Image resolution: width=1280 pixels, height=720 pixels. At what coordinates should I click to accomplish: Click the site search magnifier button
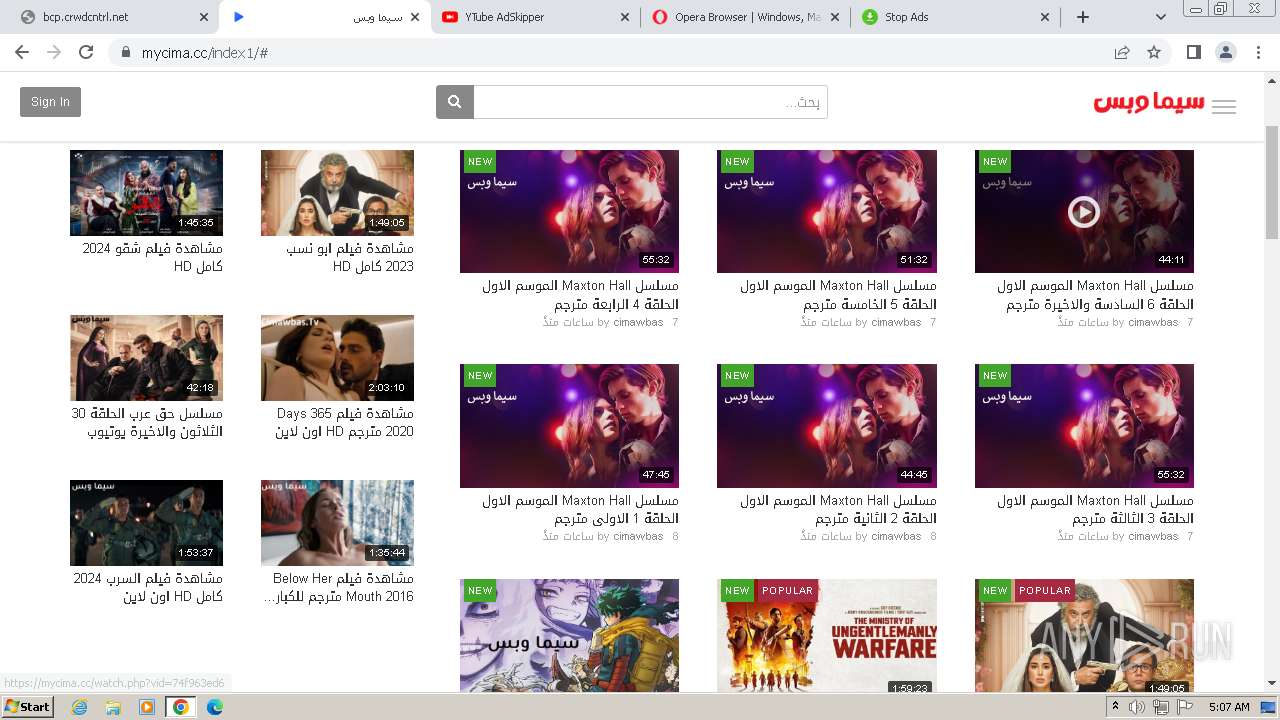pyautogui.click(x=455, y=102)
